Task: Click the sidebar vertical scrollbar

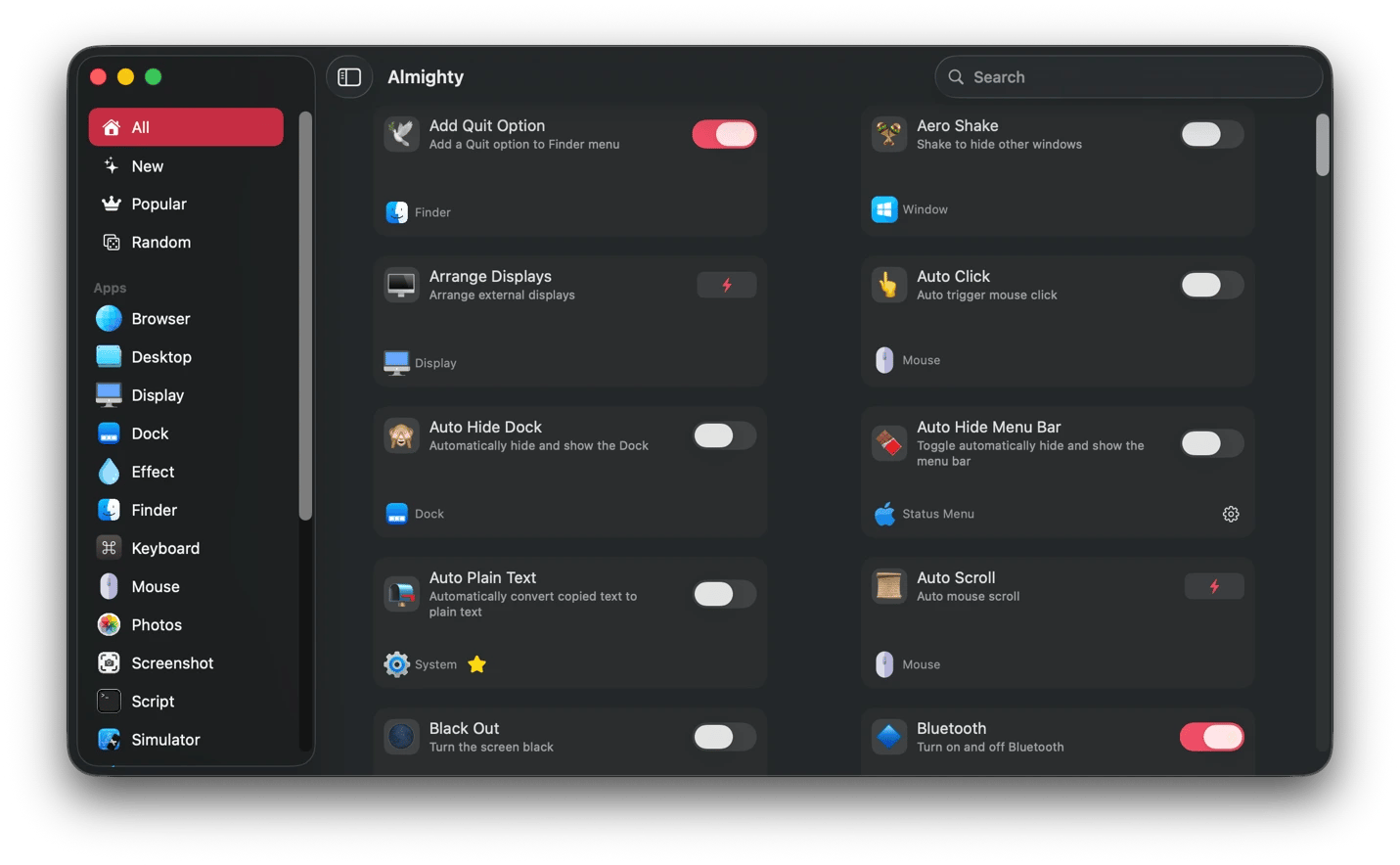Action: pos(305,315)
